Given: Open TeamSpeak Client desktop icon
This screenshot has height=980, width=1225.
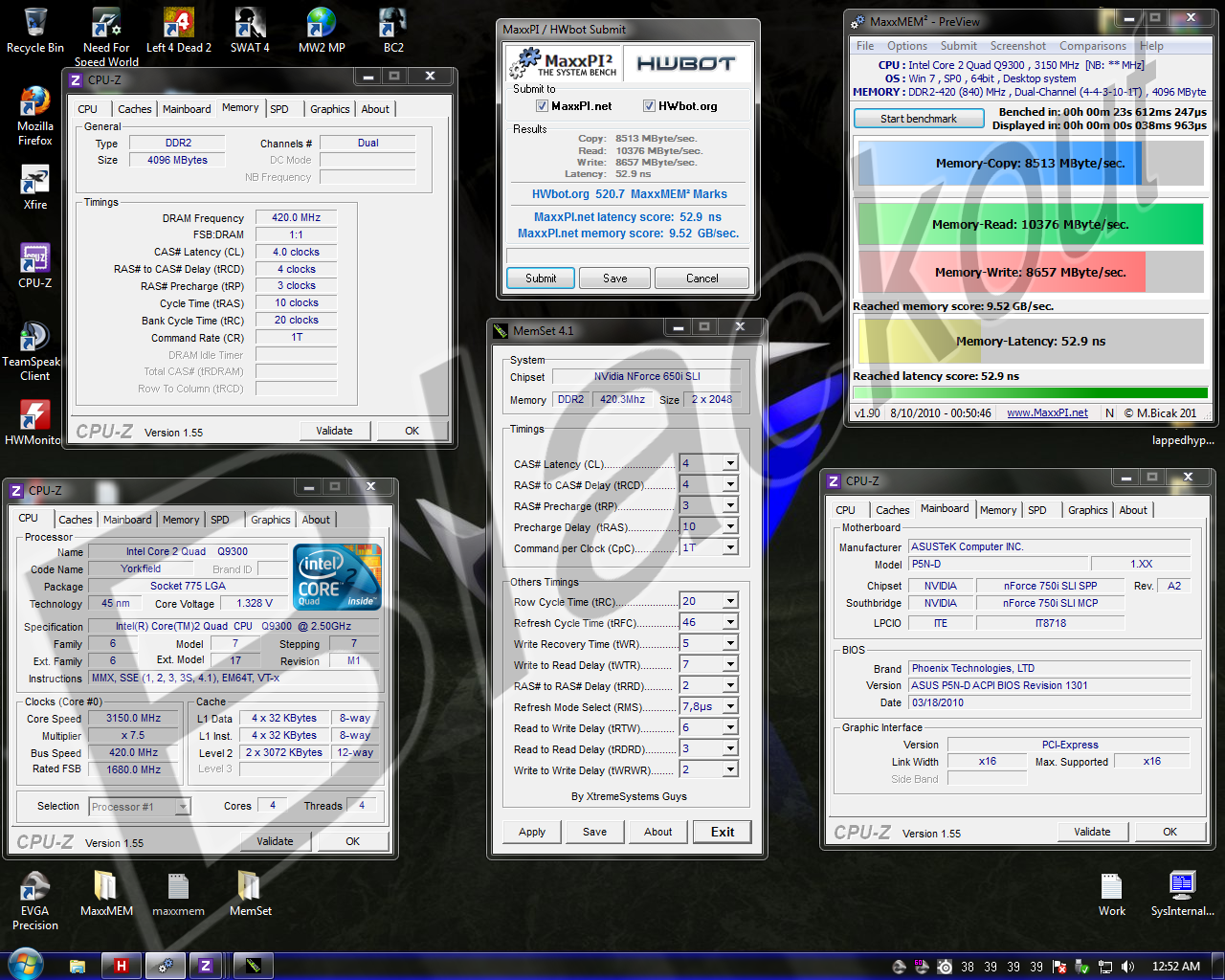Looking at the screenshot, I should (x=33, y=351).
